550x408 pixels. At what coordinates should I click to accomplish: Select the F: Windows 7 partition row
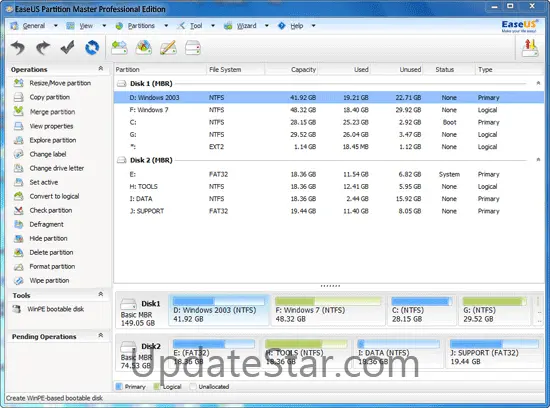click(x=329, y=110)
